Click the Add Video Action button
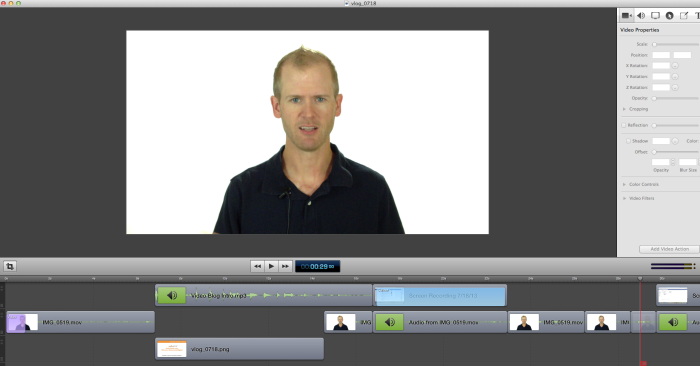 point(669,249)
